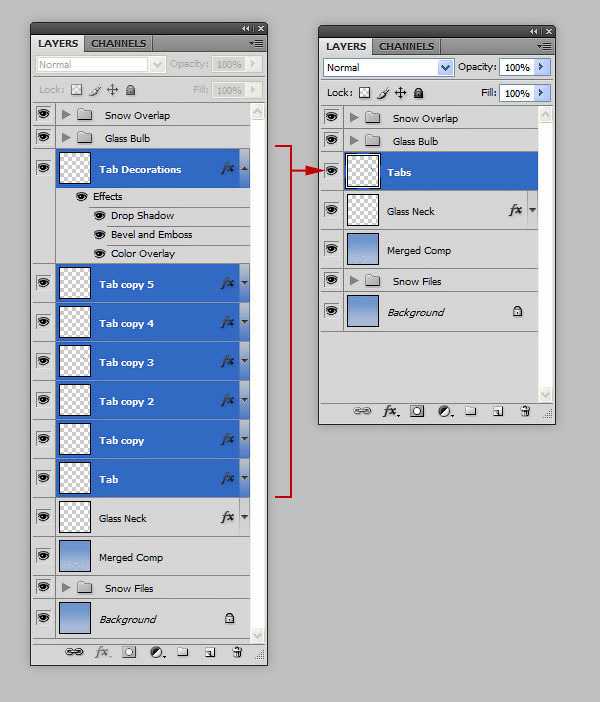
Task: Open Fill slider arrow in right panel
Action: (x=541, y=93)
